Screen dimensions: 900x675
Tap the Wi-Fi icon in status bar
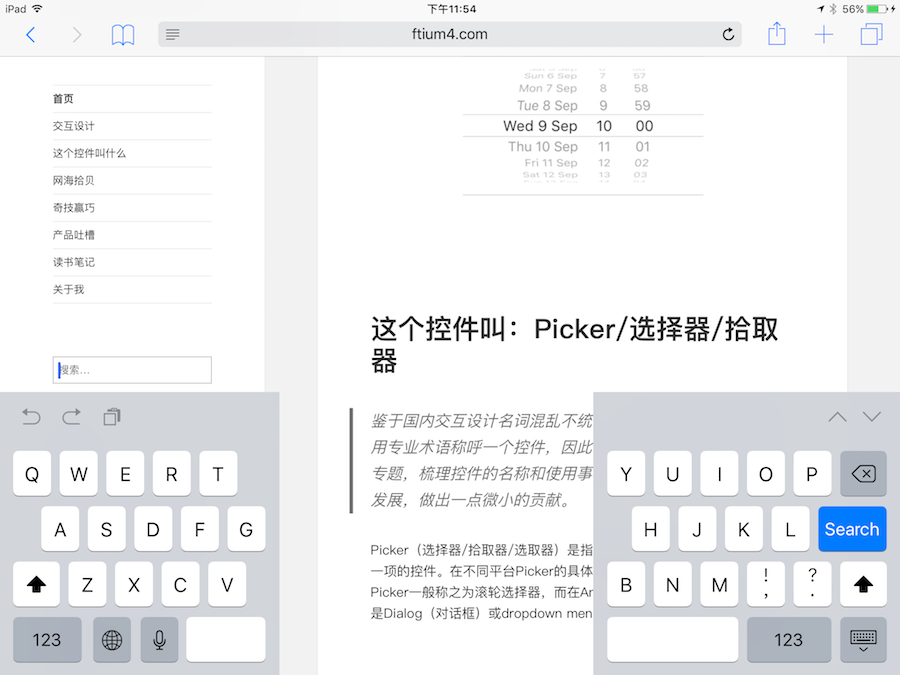click(x=37, y=9)
